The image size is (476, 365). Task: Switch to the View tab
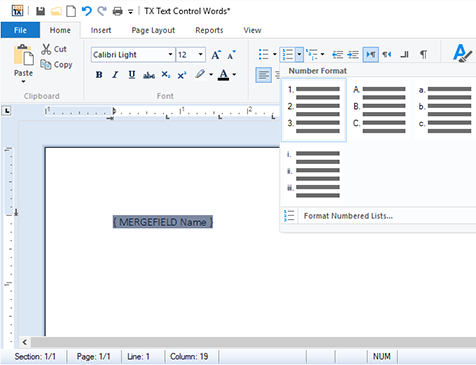252,30
